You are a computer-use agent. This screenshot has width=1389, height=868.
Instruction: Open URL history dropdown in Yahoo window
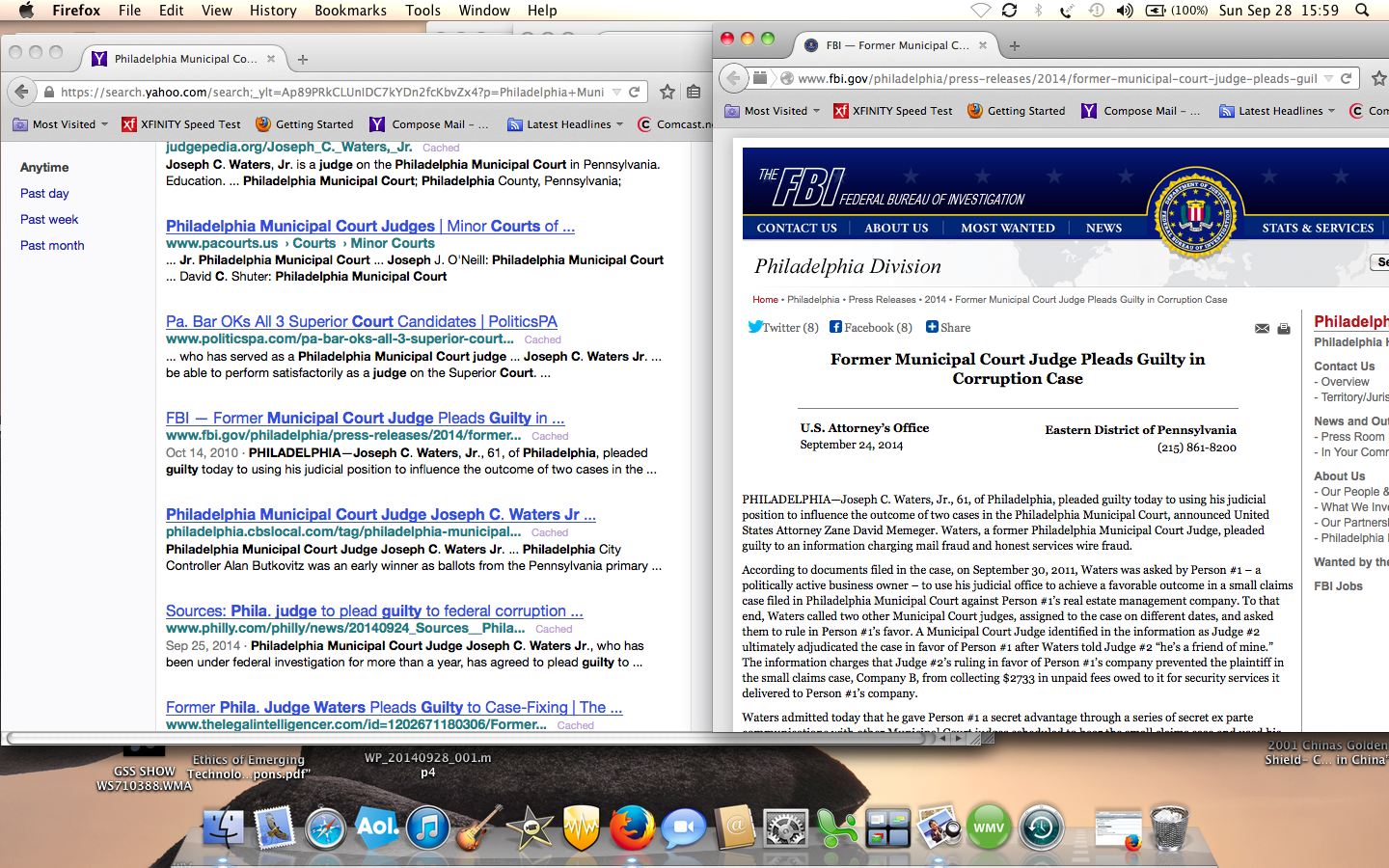pos(616,92)
